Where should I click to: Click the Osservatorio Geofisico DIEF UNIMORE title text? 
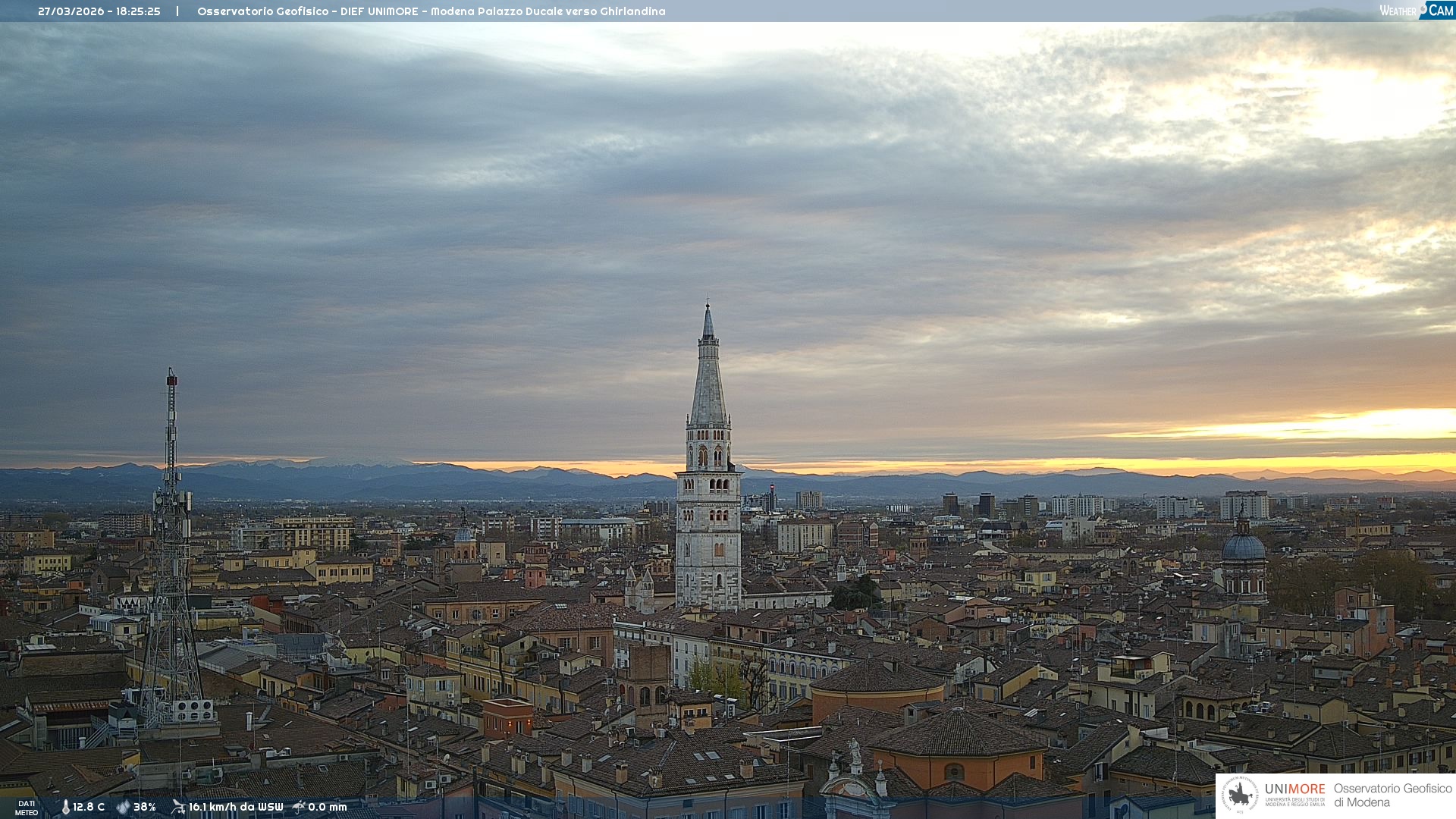point(431,11)
